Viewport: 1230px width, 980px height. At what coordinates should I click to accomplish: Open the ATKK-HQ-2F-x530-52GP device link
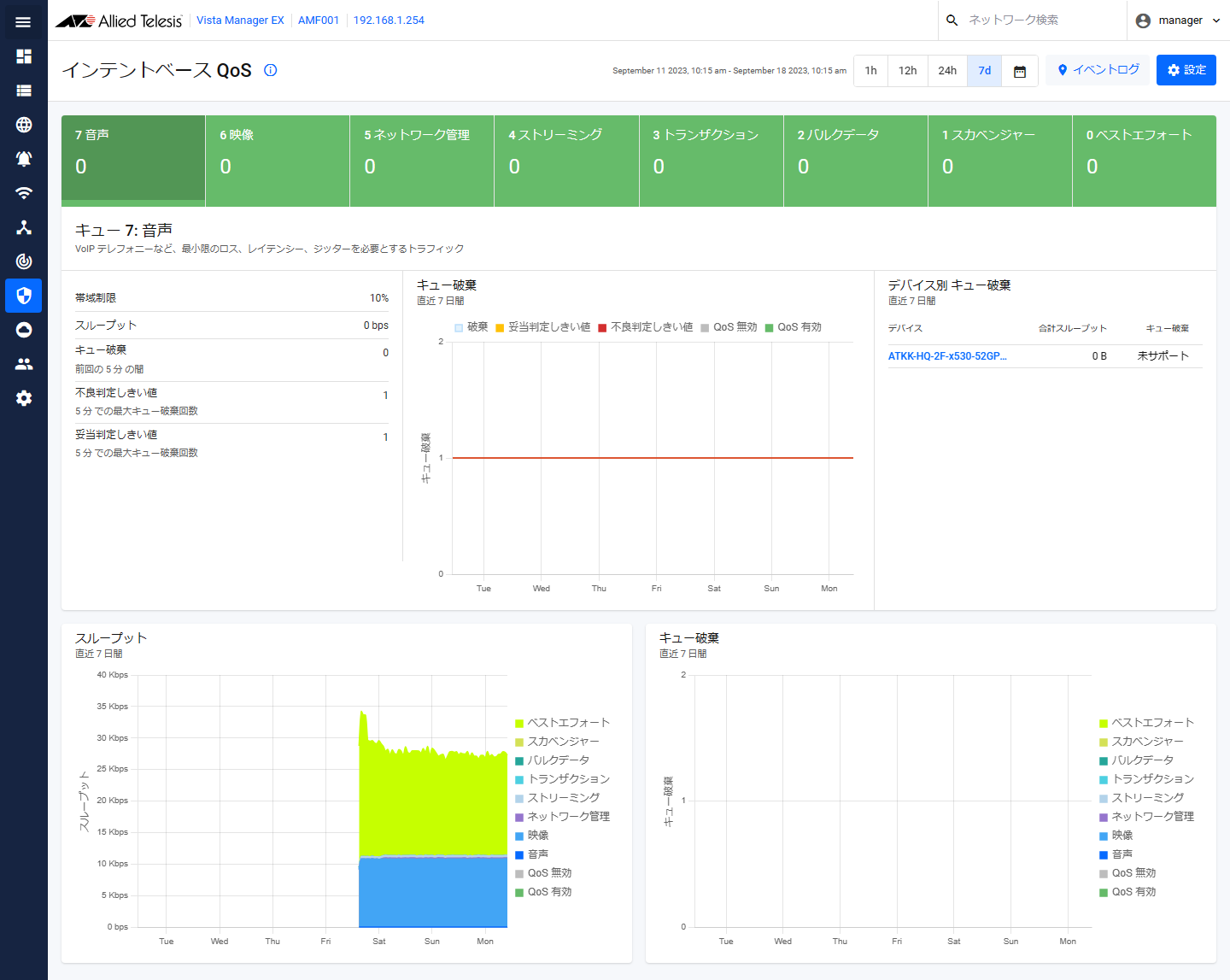[x=947, y=356]
